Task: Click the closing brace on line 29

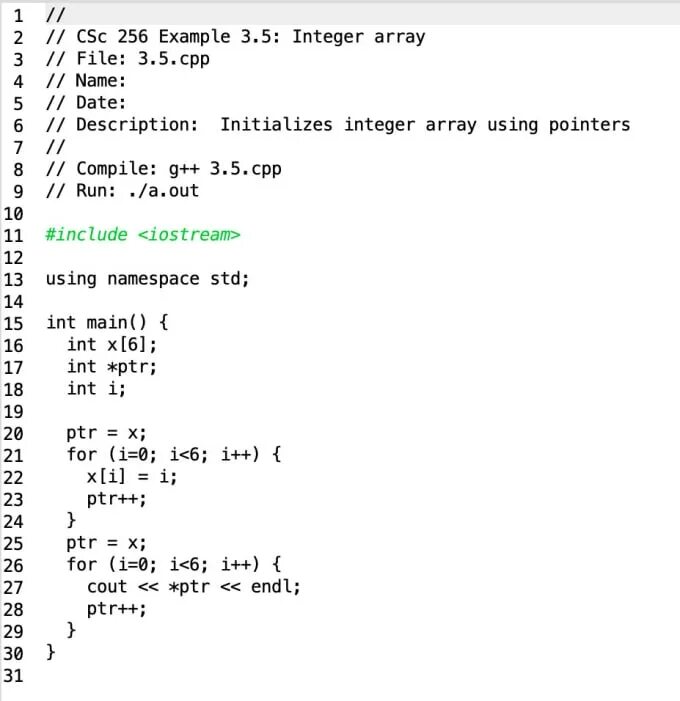Action: click(x=71, y=630)
